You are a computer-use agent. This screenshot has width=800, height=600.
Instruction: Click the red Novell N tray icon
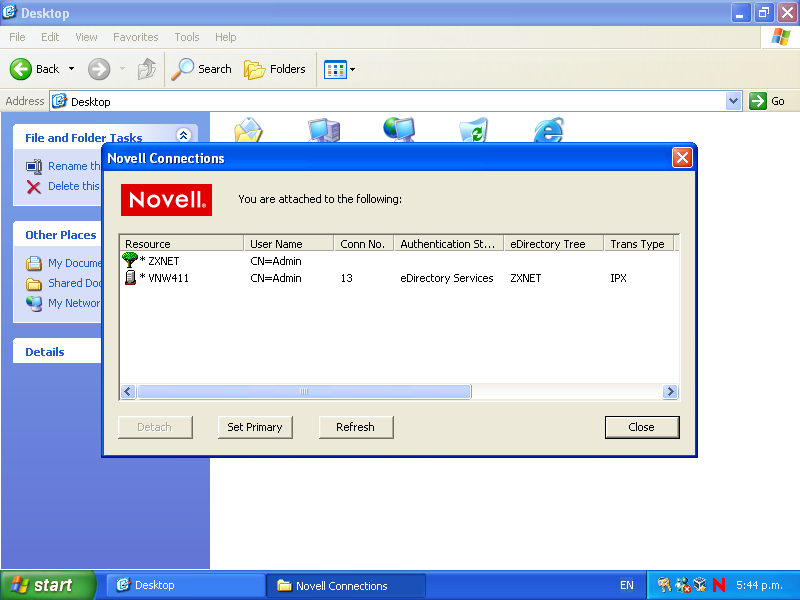coord(719,585)
